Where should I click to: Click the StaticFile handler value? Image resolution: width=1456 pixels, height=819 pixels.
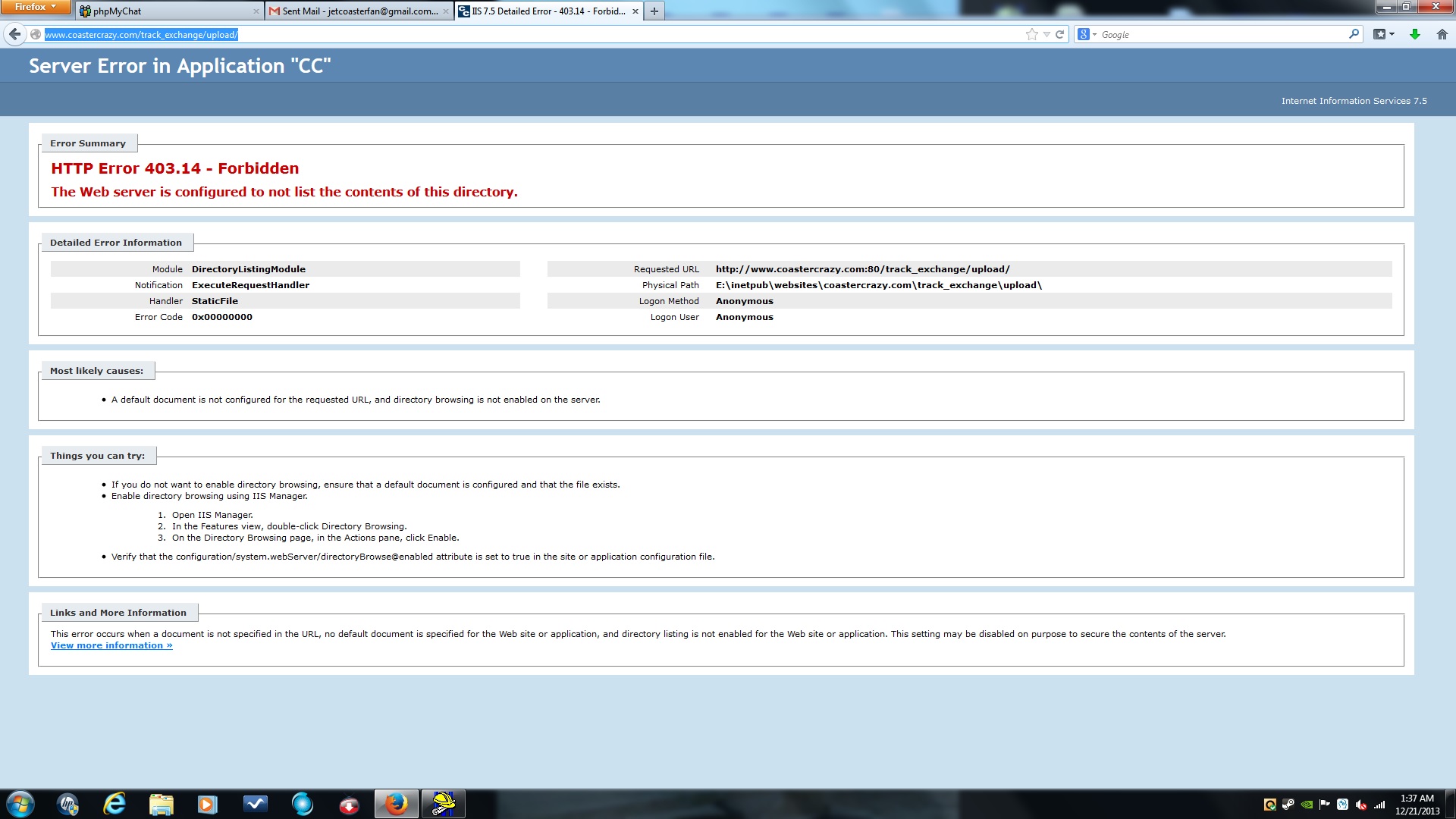215,301
